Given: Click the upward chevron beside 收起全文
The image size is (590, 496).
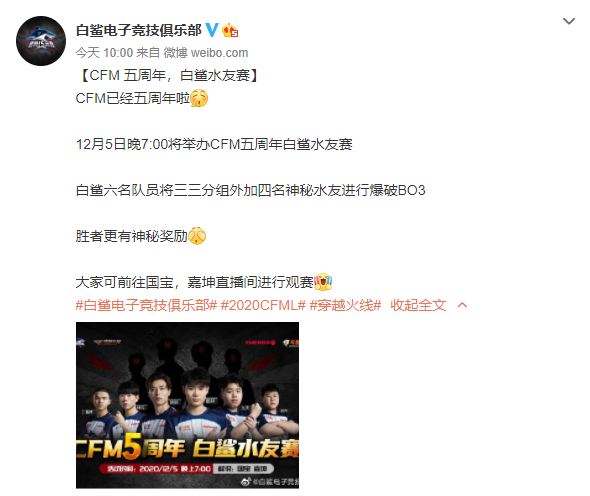Looking at the screenshot, I should click(x=462, y=305).
